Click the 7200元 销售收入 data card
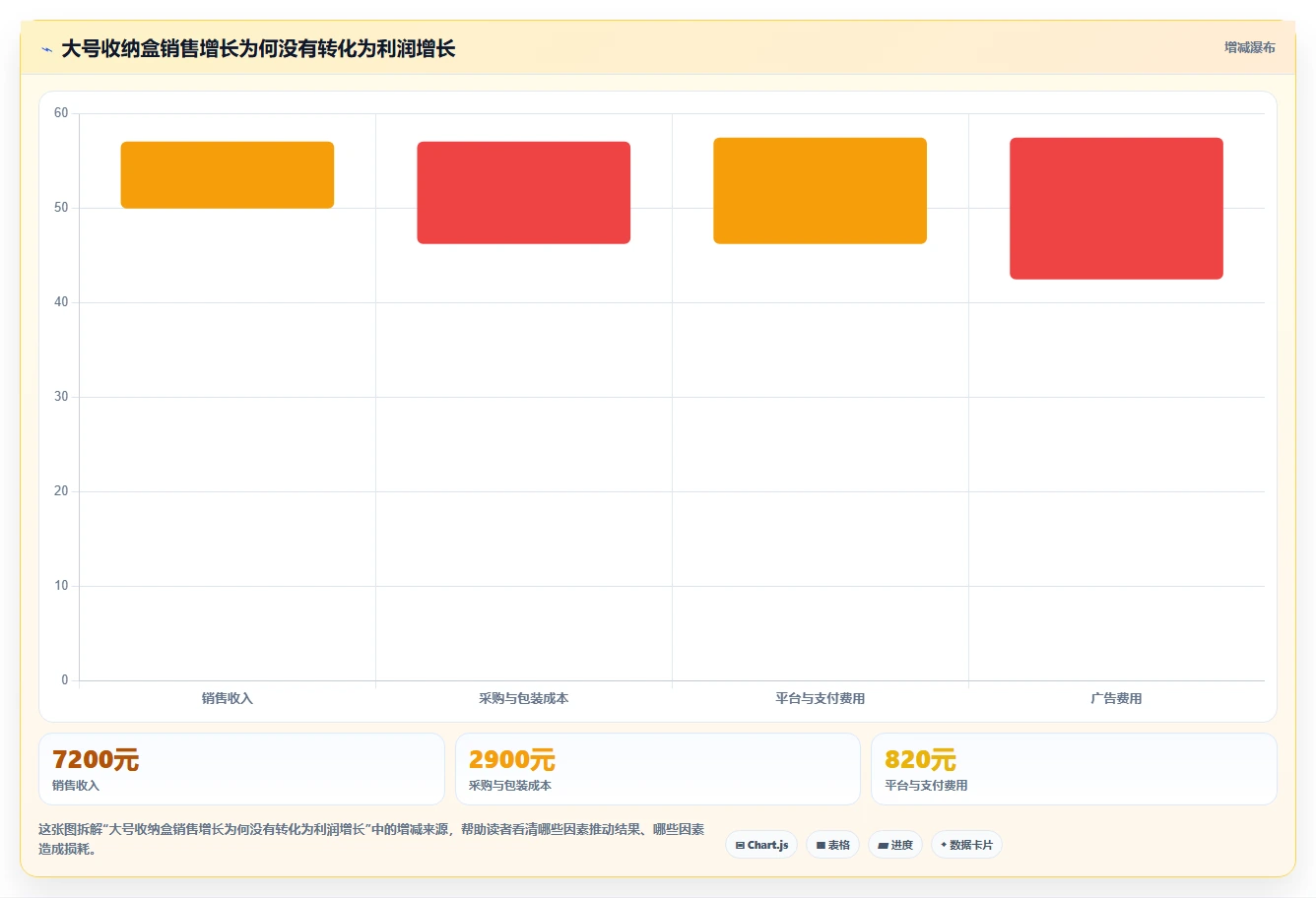The height and width of the screenshot is (898, 1316). coord(241,769)
